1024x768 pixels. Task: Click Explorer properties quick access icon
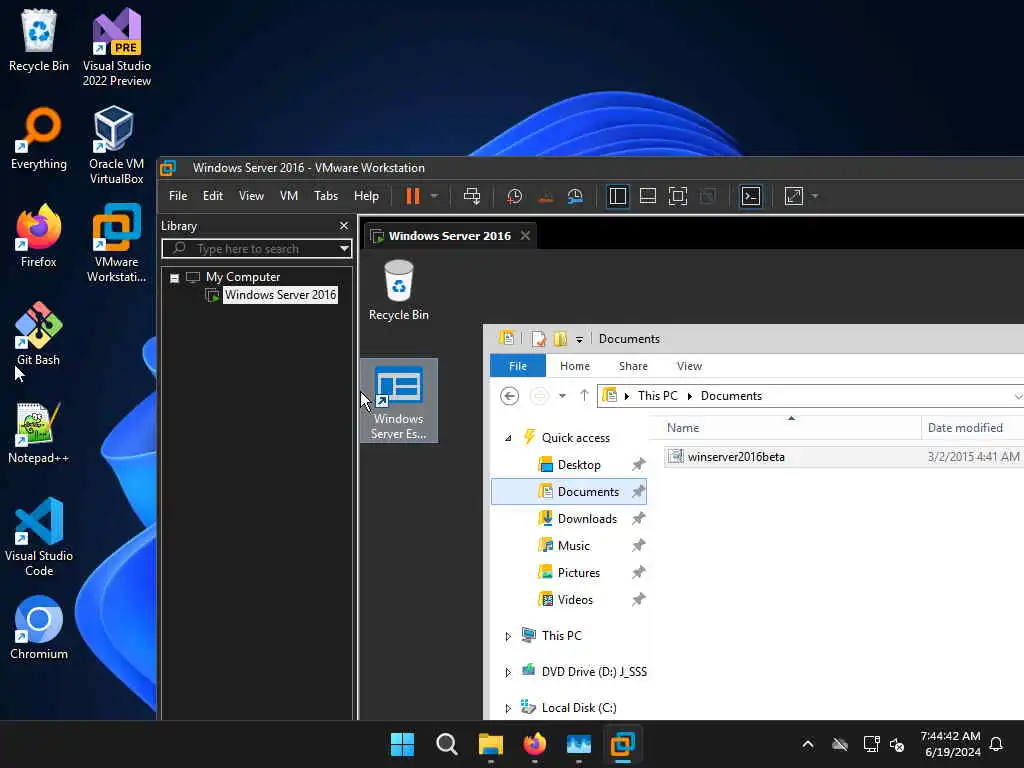coord(538,339)
